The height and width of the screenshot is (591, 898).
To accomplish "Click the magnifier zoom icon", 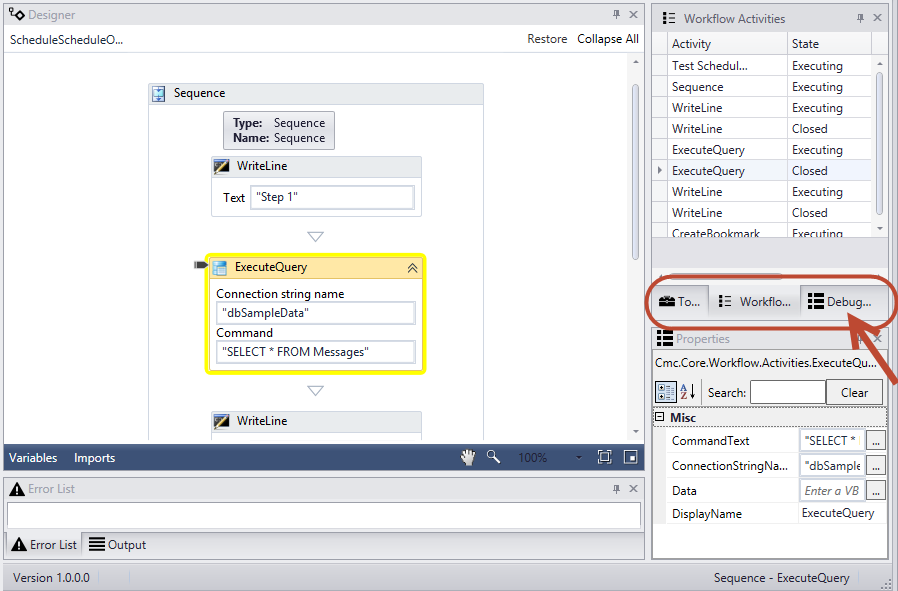I will pyautogui.click(x=493, y=457).
